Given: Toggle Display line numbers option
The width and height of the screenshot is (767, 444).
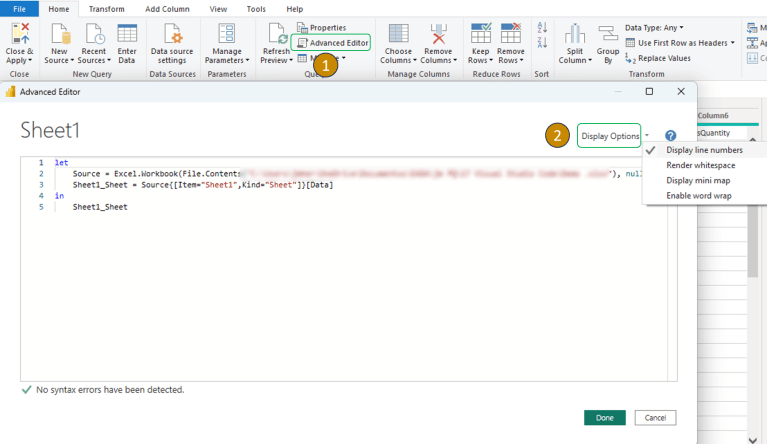Looking at the screenshot, I should pos(704,150).
